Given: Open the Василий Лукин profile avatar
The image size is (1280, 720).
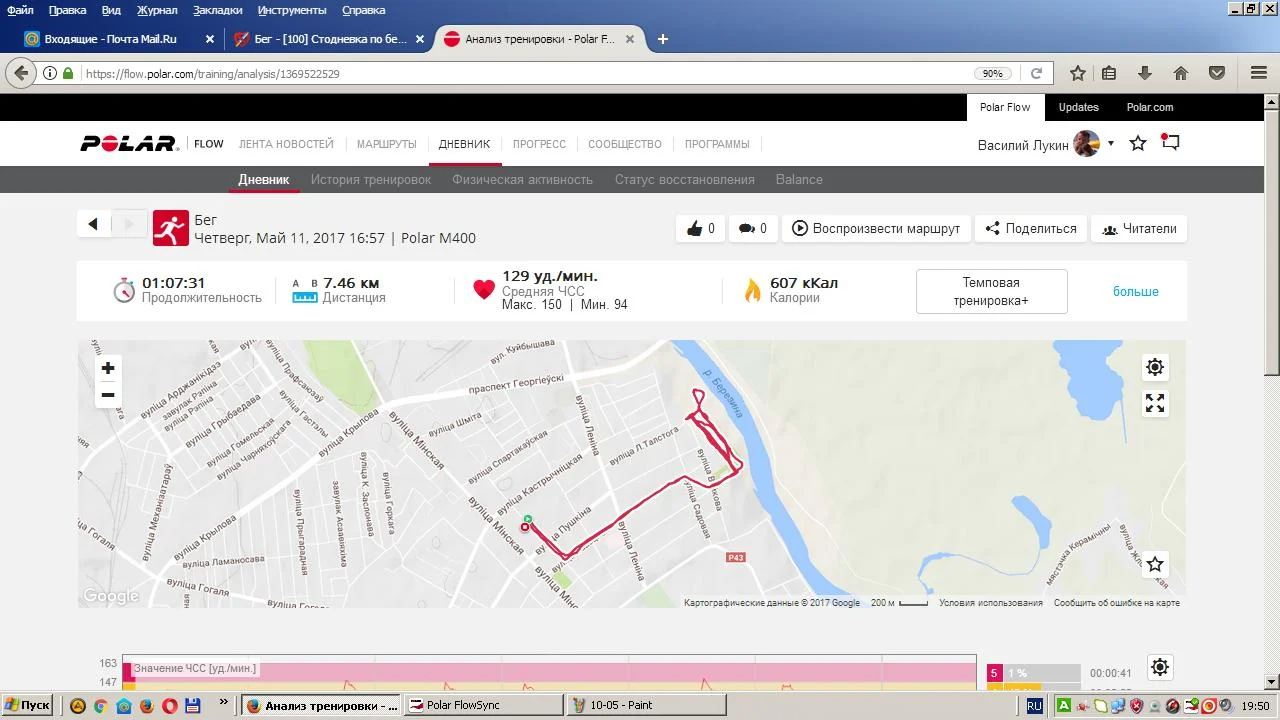Looking at the screenshot, I should click(1086, 144).
